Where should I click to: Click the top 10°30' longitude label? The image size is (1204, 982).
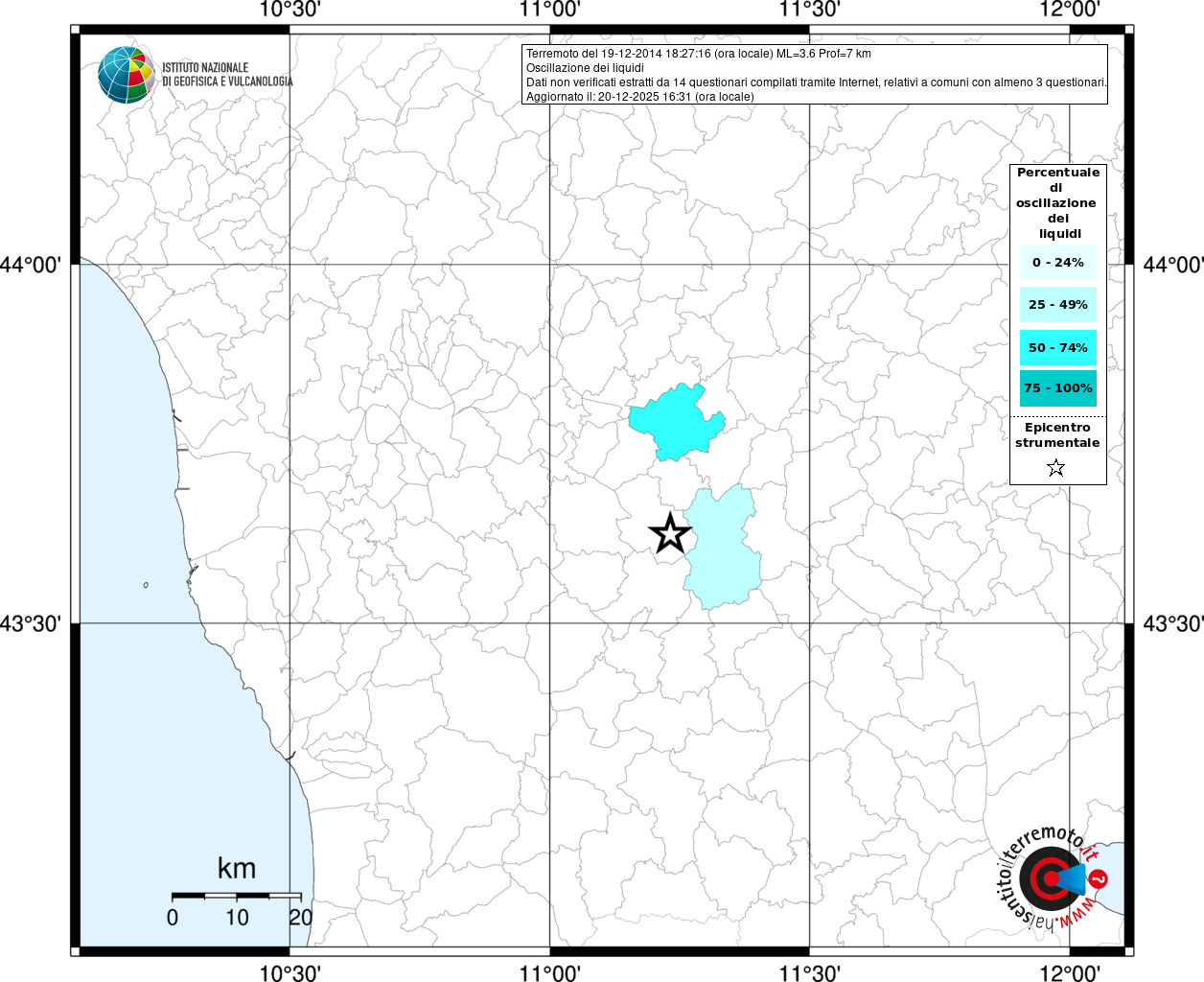click(289, 10)
